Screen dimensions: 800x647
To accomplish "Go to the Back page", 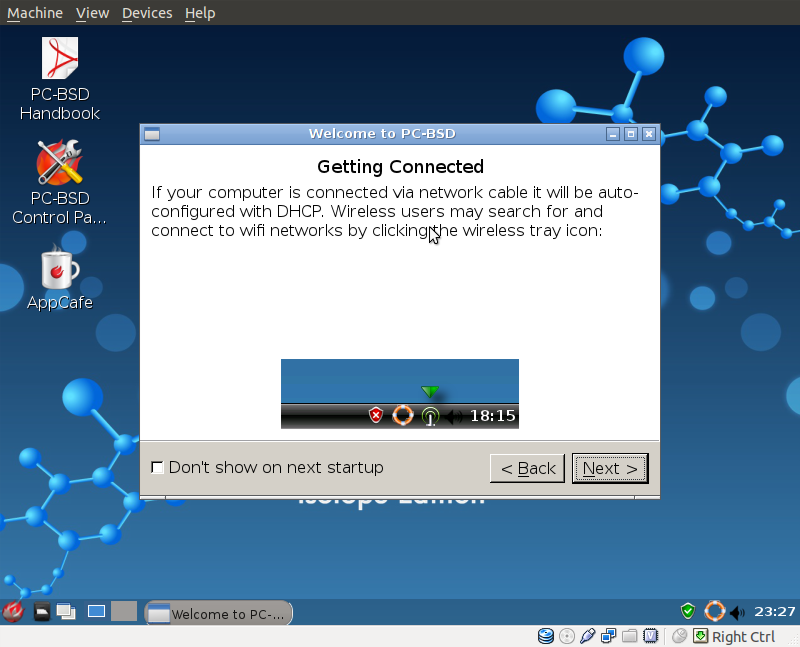I will click(x=527, y=468).
